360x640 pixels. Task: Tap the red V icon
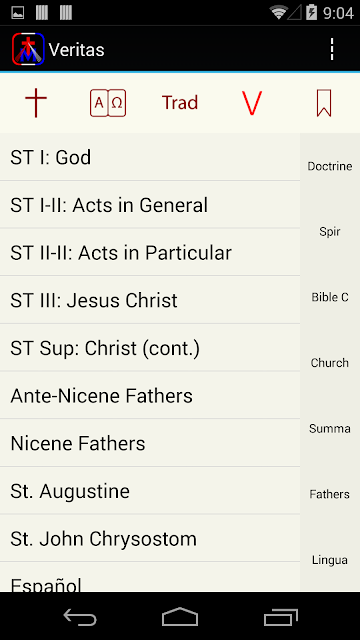click(x=252, y=103)
